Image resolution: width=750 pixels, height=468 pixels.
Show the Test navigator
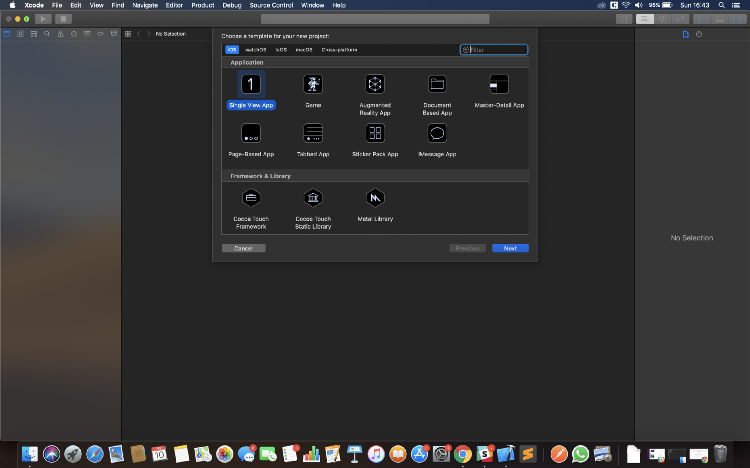[74, 34]
